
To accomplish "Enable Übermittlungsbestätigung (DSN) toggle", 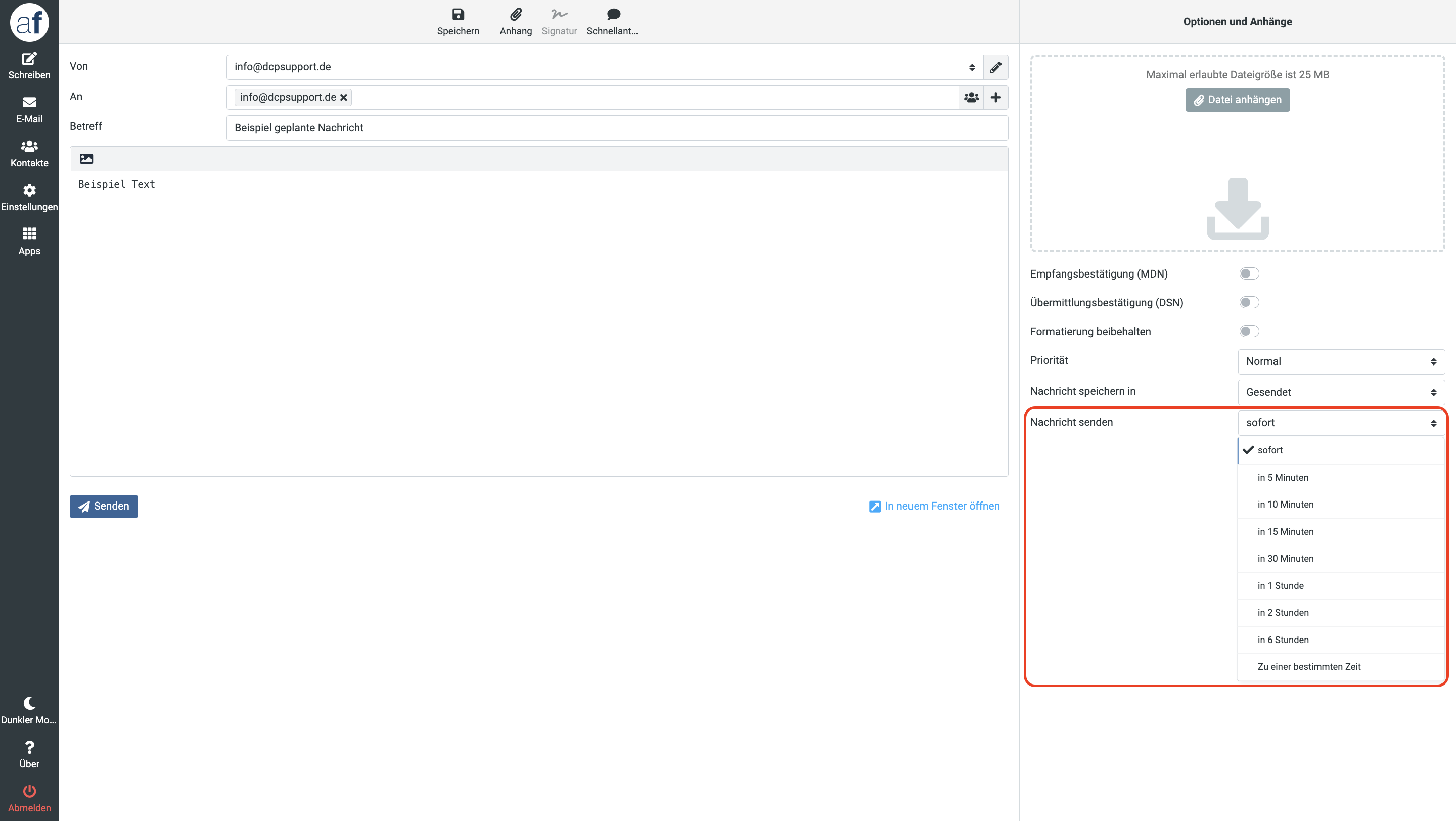I will click(1249, 303).
